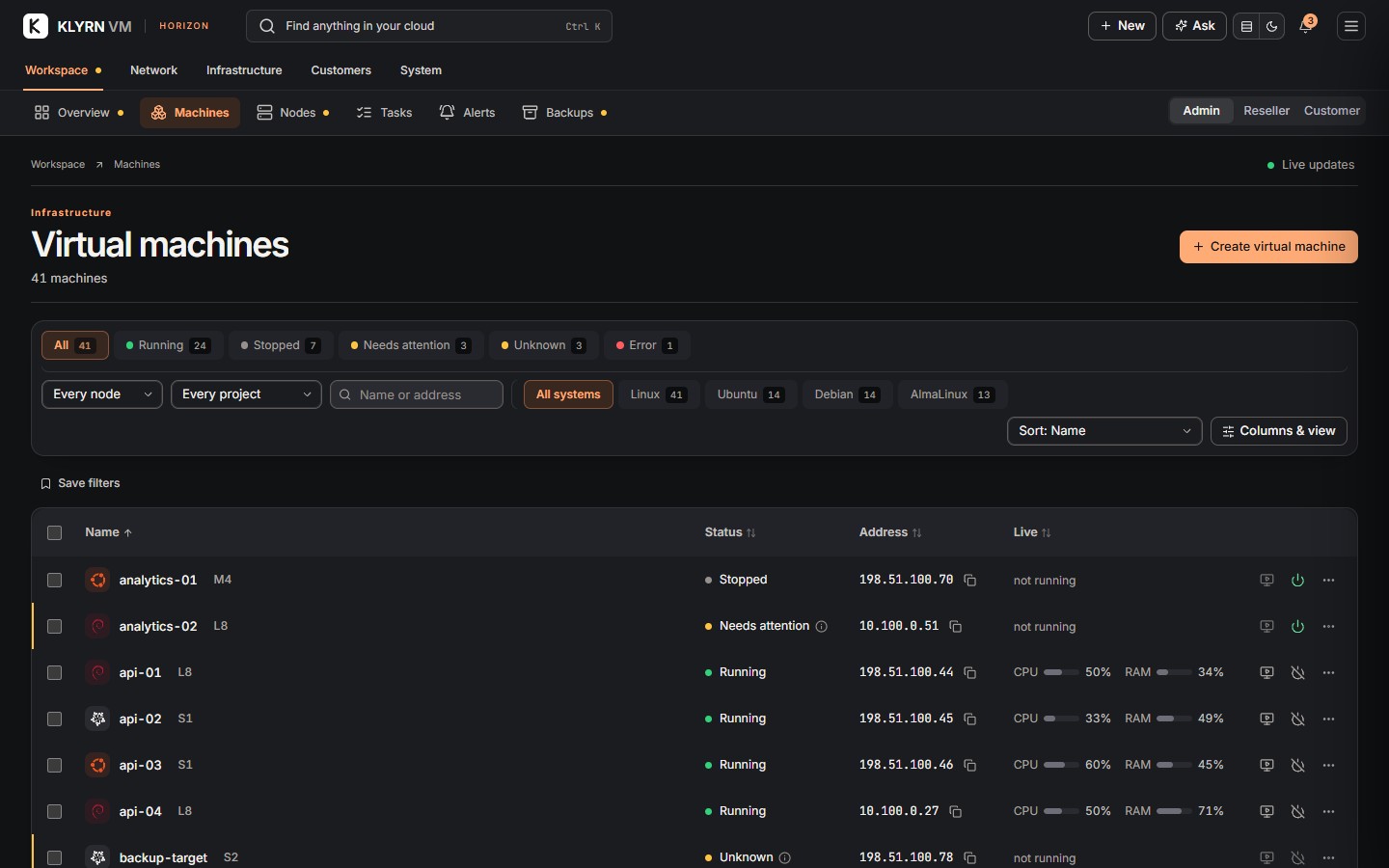Click info icon next to Needs attention status
Viewport: 1389px width, 868px height.
point(822,627)
